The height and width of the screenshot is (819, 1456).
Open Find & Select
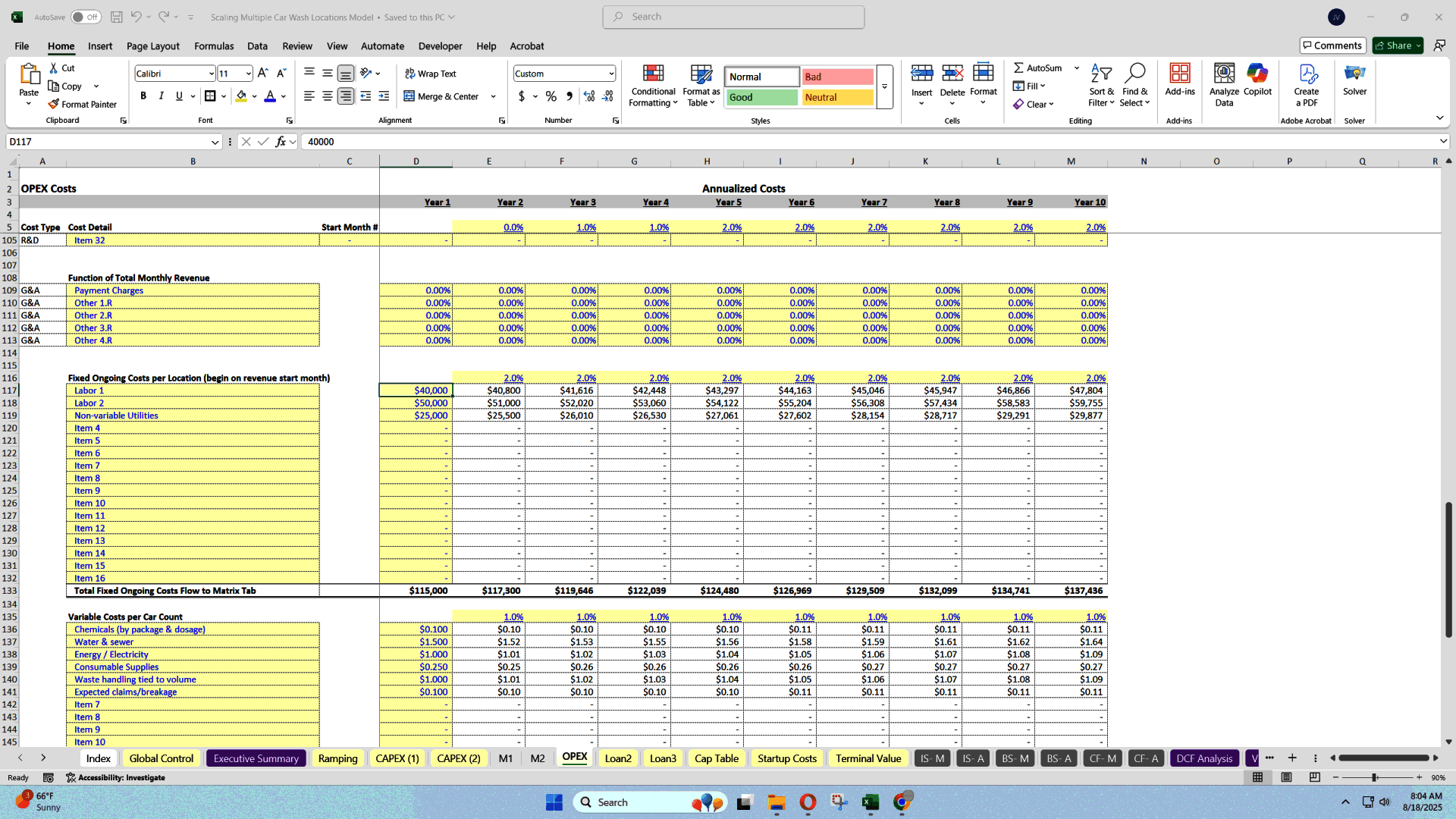1134,86
